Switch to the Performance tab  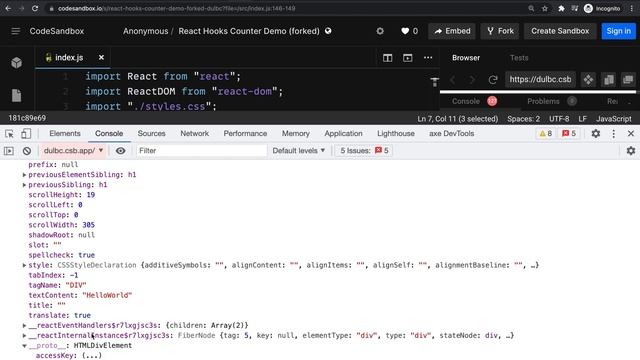click(x=245, y=133)
